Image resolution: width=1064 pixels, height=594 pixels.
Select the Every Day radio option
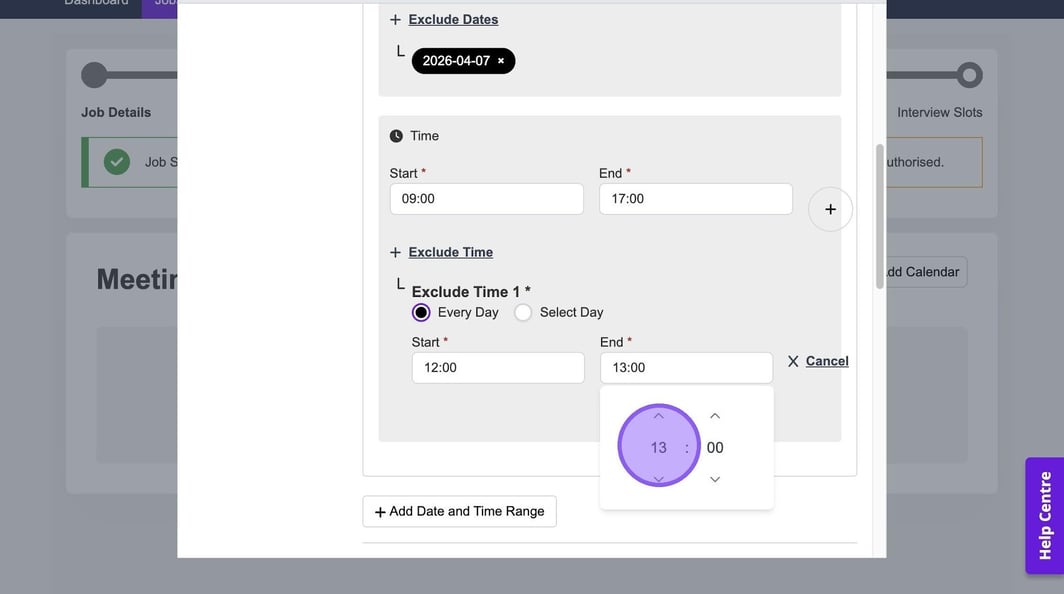pyautogui.click(x=422, y=312)
